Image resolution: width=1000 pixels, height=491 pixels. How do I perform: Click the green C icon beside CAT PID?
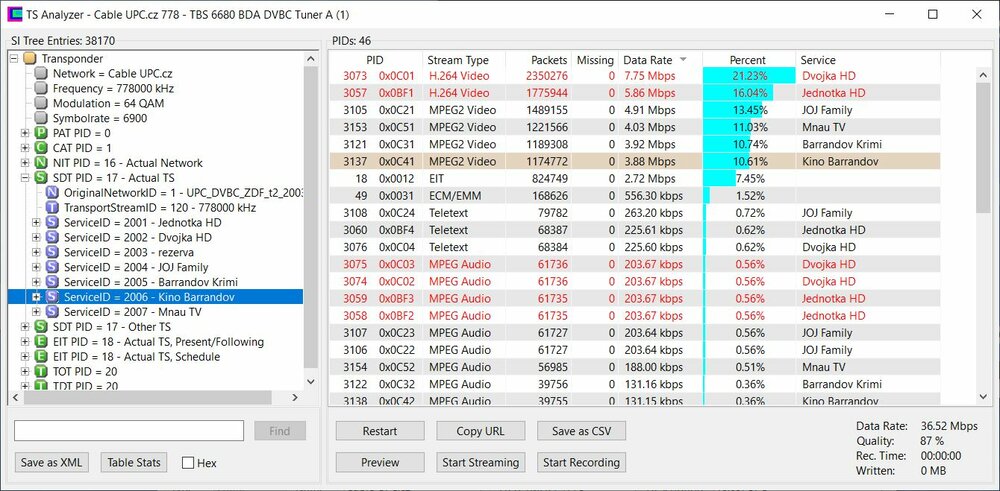[x=41, y=148]
